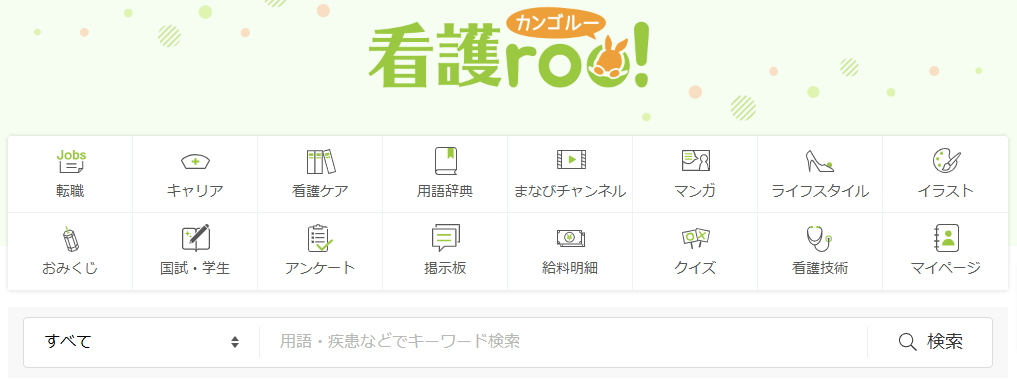1017x379 pixels.
Task: Visit the アンケート link text
Action: click(x=320, y=268)
